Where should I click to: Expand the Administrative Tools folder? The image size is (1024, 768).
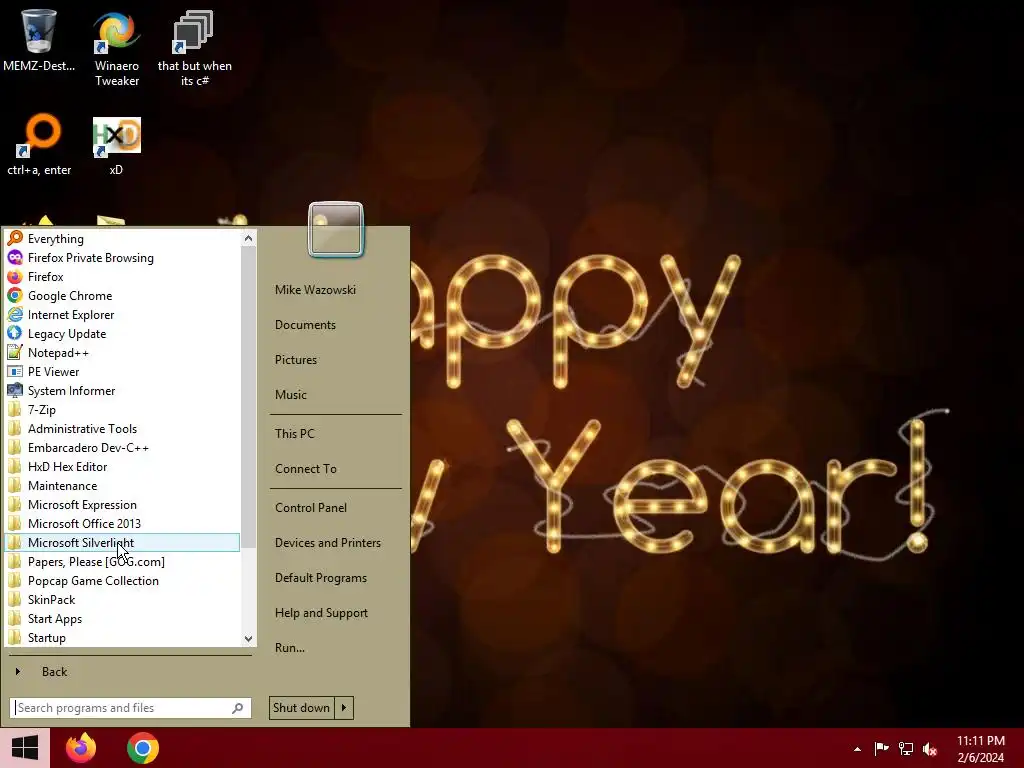point(122,428)
